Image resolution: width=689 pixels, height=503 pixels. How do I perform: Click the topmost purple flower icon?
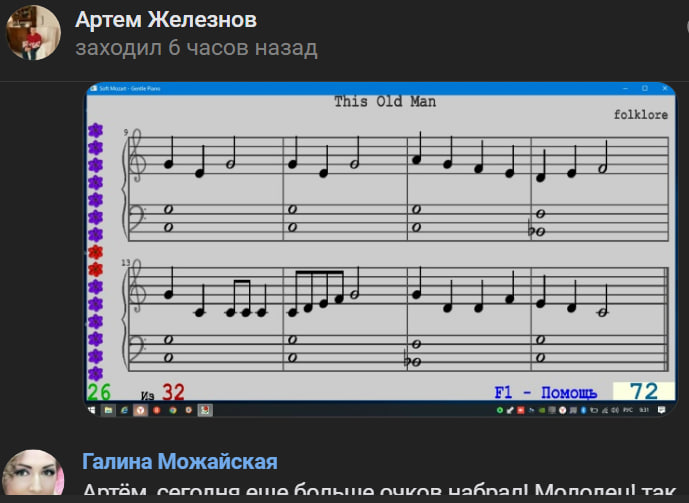pos(95,131)
